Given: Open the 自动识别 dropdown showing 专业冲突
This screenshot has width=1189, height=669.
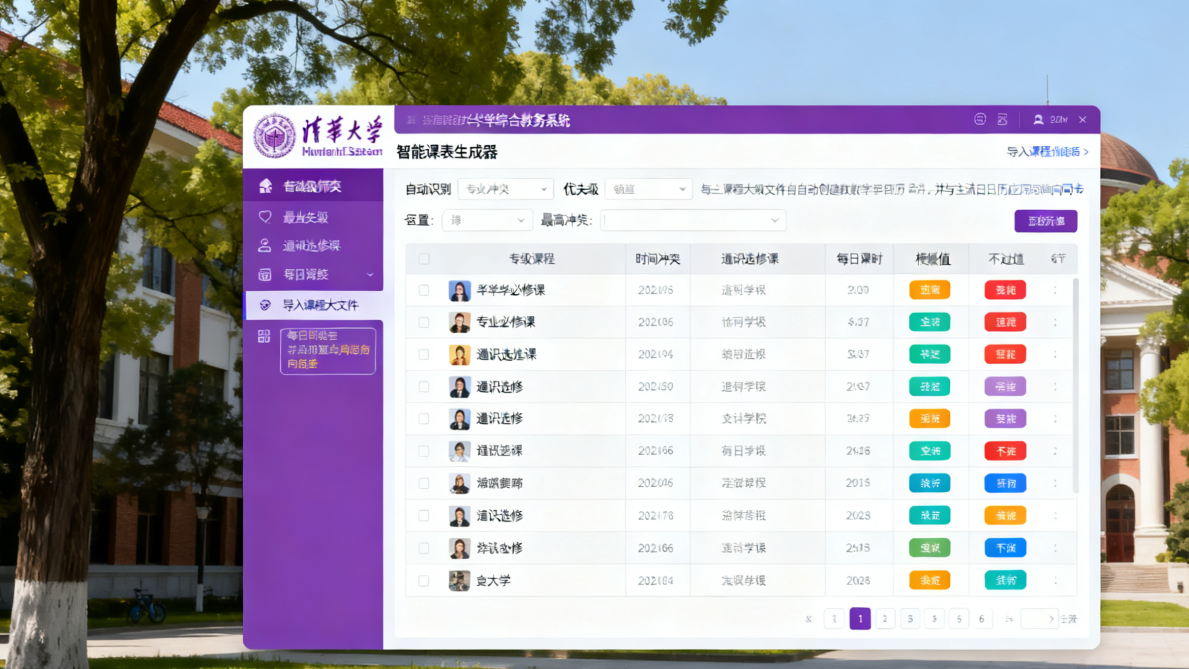Looking at the screenshot, I should [505, 188].
